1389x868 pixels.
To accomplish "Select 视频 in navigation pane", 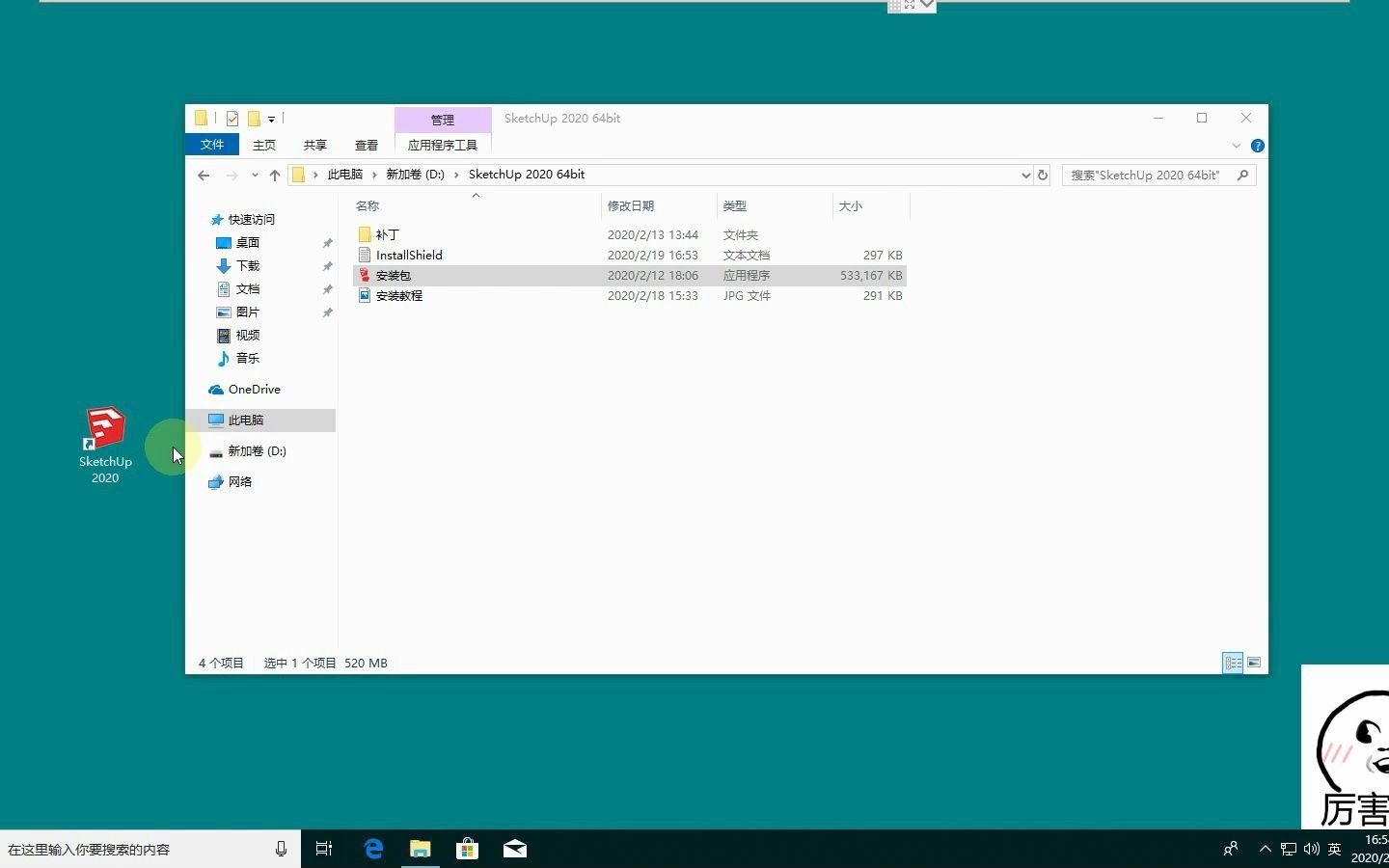I will [248, 335].
